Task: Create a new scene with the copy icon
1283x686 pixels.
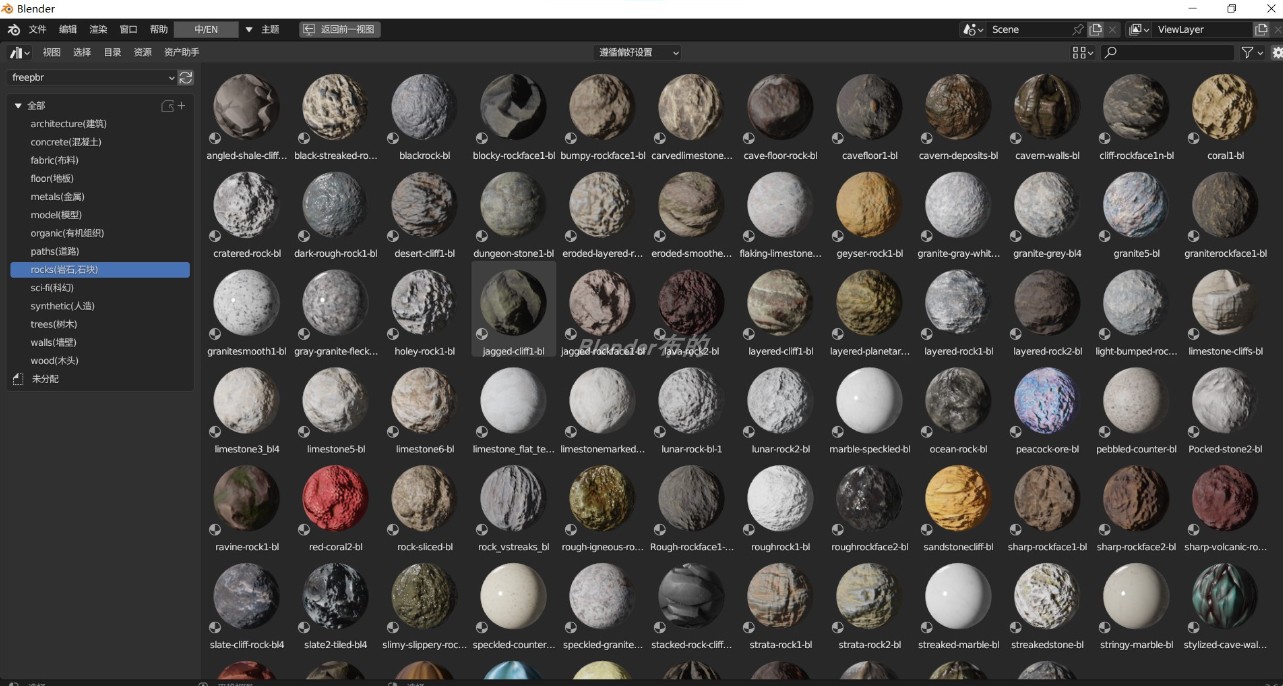Action: [x=1096, y=30]
